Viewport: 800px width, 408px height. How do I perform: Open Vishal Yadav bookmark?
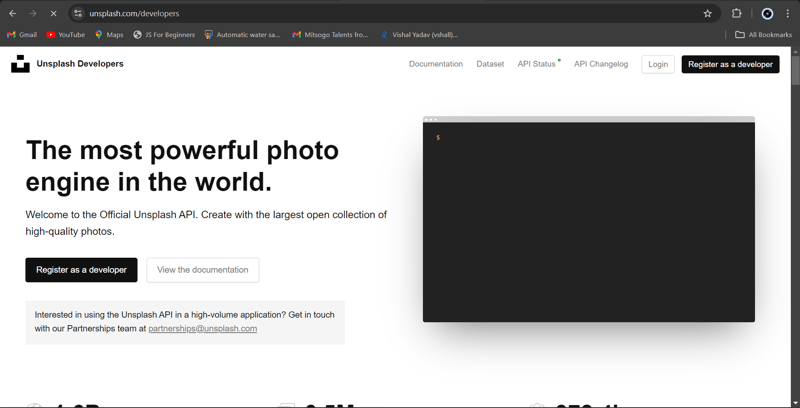pos(419,35)
